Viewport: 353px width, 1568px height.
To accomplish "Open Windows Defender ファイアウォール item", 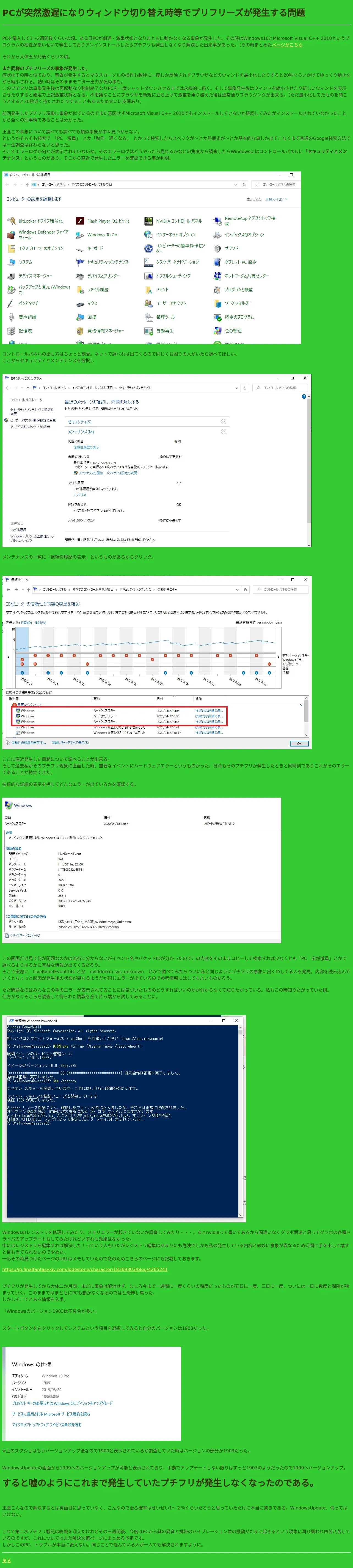I will click(38, 235).
